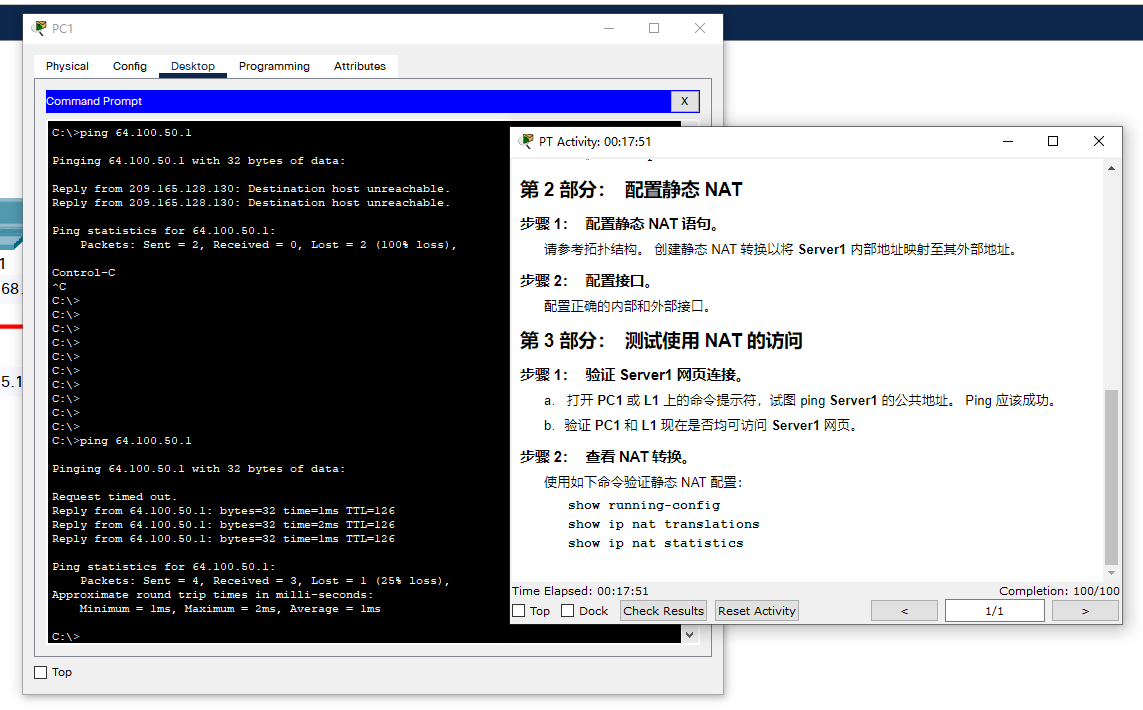1143x710 pixels.
Task: Open the Config tab
Action: pyautogui.click(x=130, y=66)
